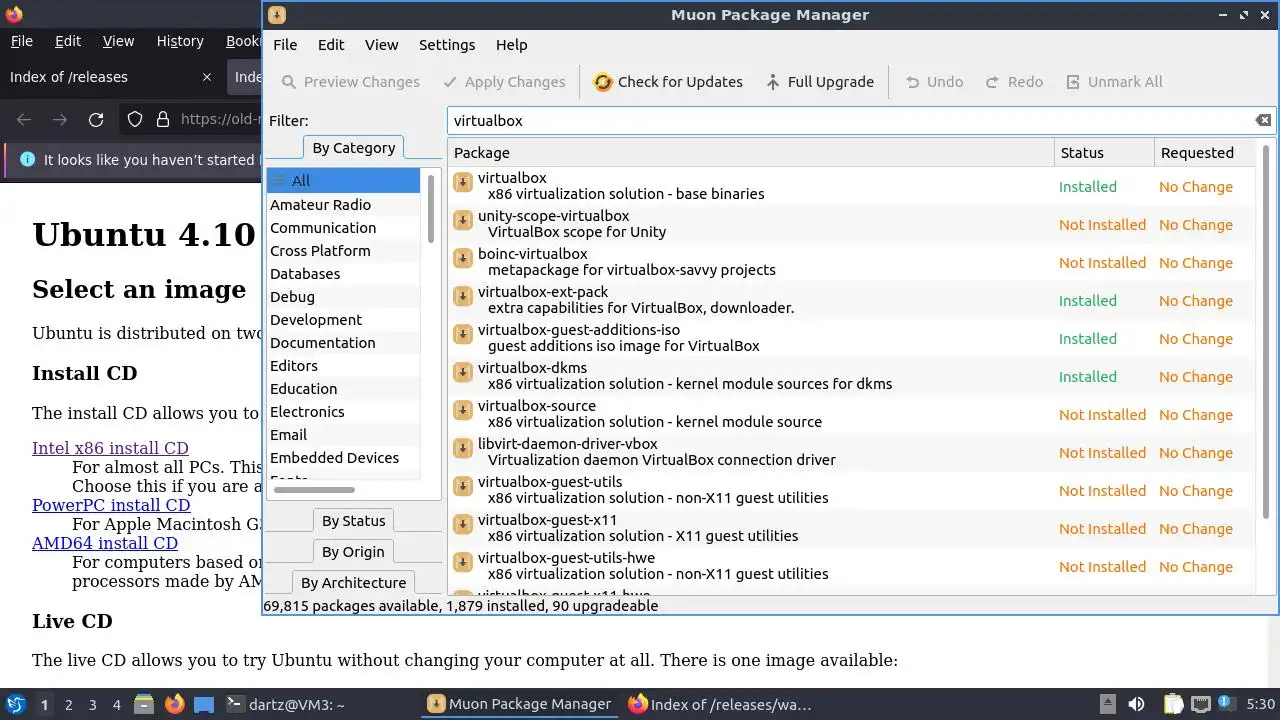Open the View menu in Muon

click(x=381, y=45)
